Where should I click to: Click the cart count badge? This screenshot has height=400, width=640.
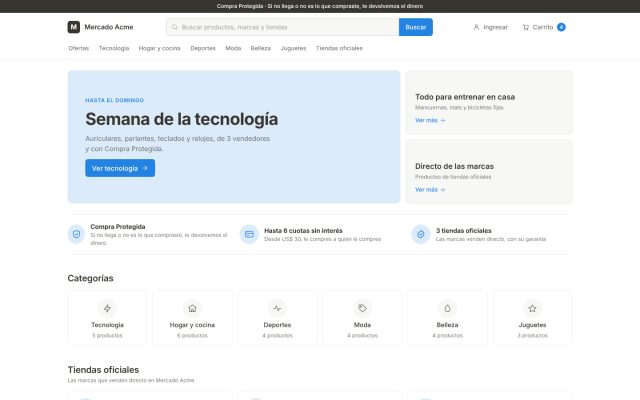point(561,27)
